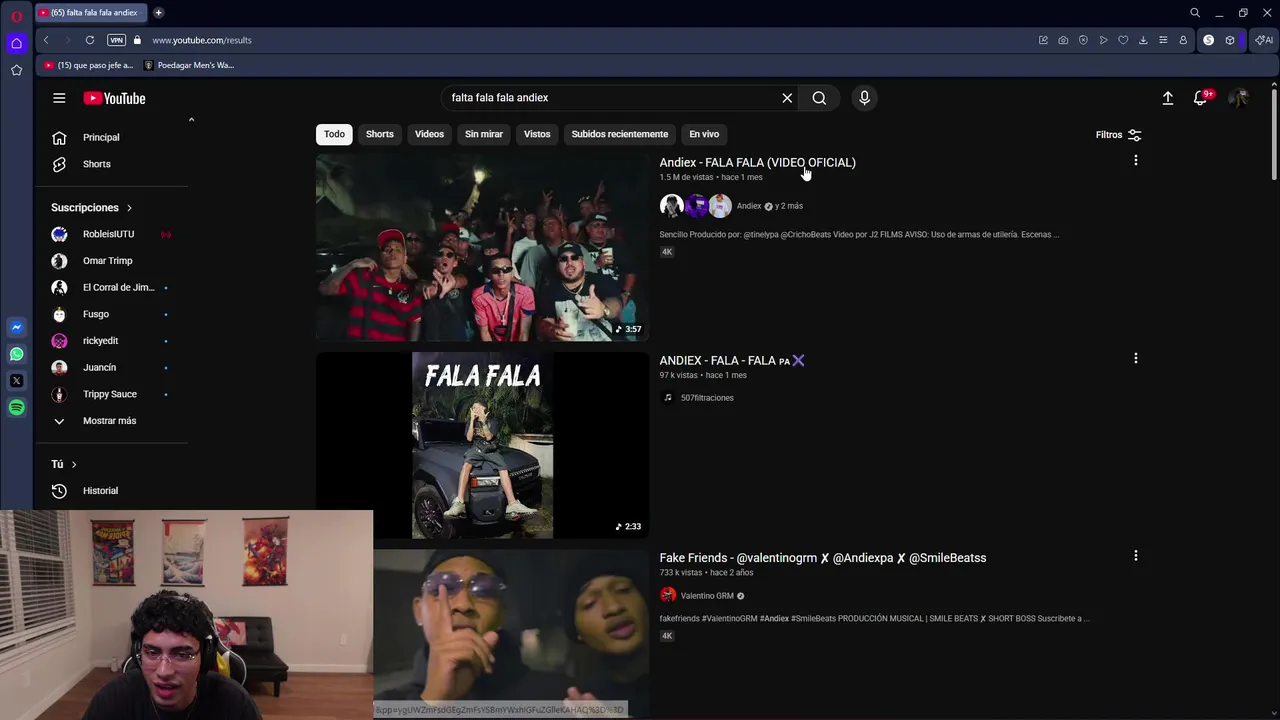Image resolution: width=1280 pixels, height=720 pixels.
Task: Open the edit page pencil icon in toolbar
Action: pyautogui.click(x=1043, y=40)
